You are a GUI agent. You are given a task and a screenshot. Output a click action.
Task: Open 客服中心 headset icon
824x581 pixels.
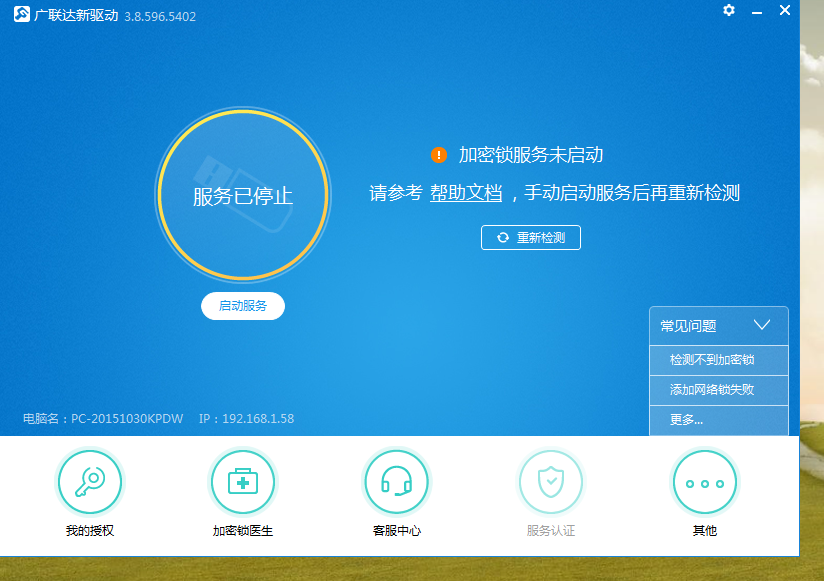397,482
